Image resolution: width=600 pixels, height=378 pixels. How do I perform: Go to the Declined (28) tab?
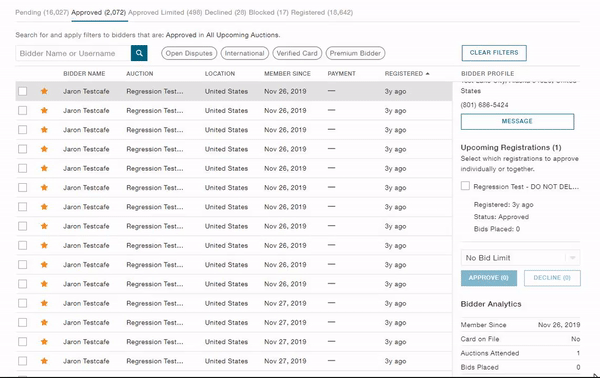[x=225, y=12]
